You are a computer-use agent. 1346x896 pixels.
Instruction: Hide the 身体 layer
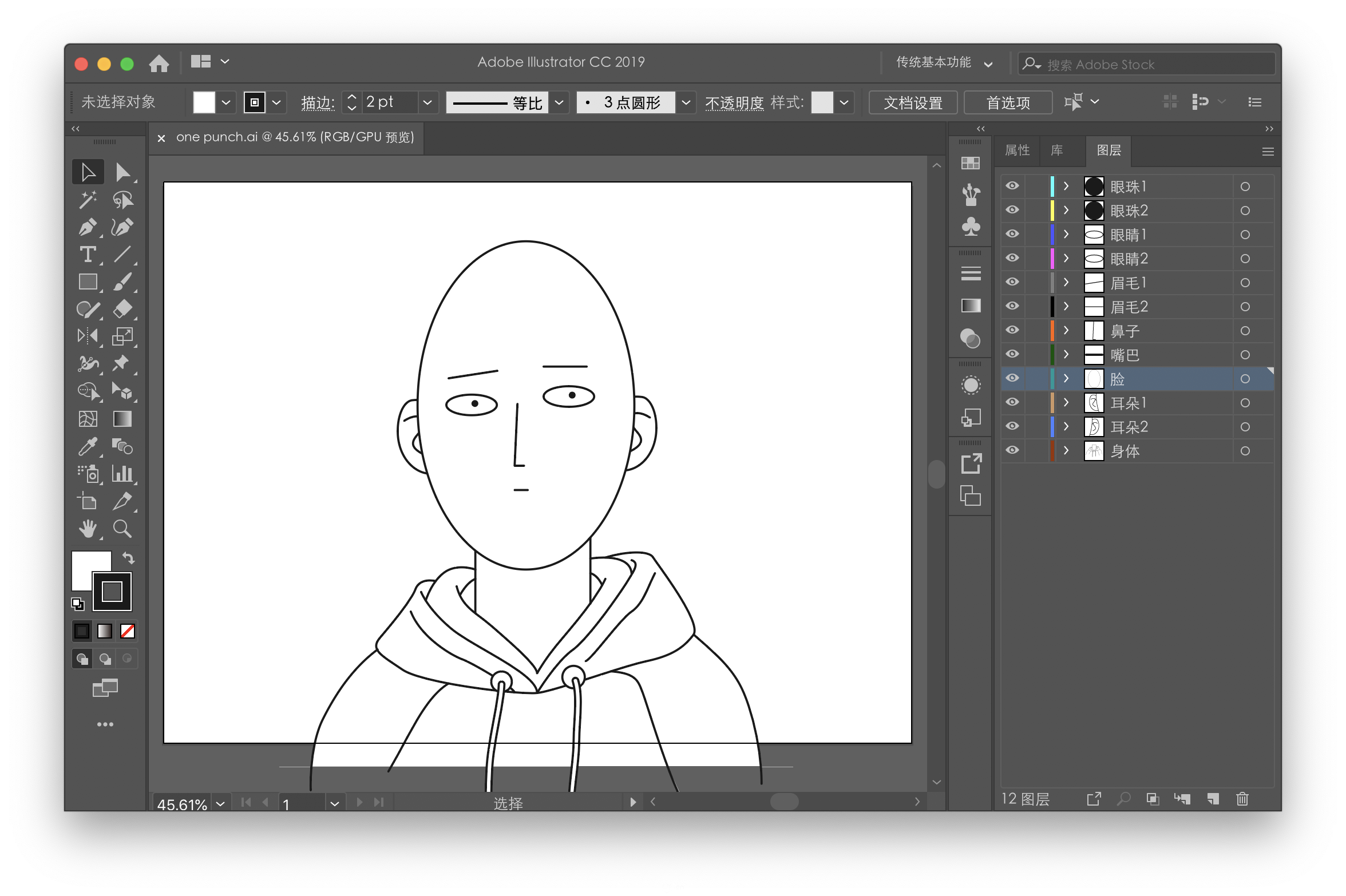click(1012, 450)
